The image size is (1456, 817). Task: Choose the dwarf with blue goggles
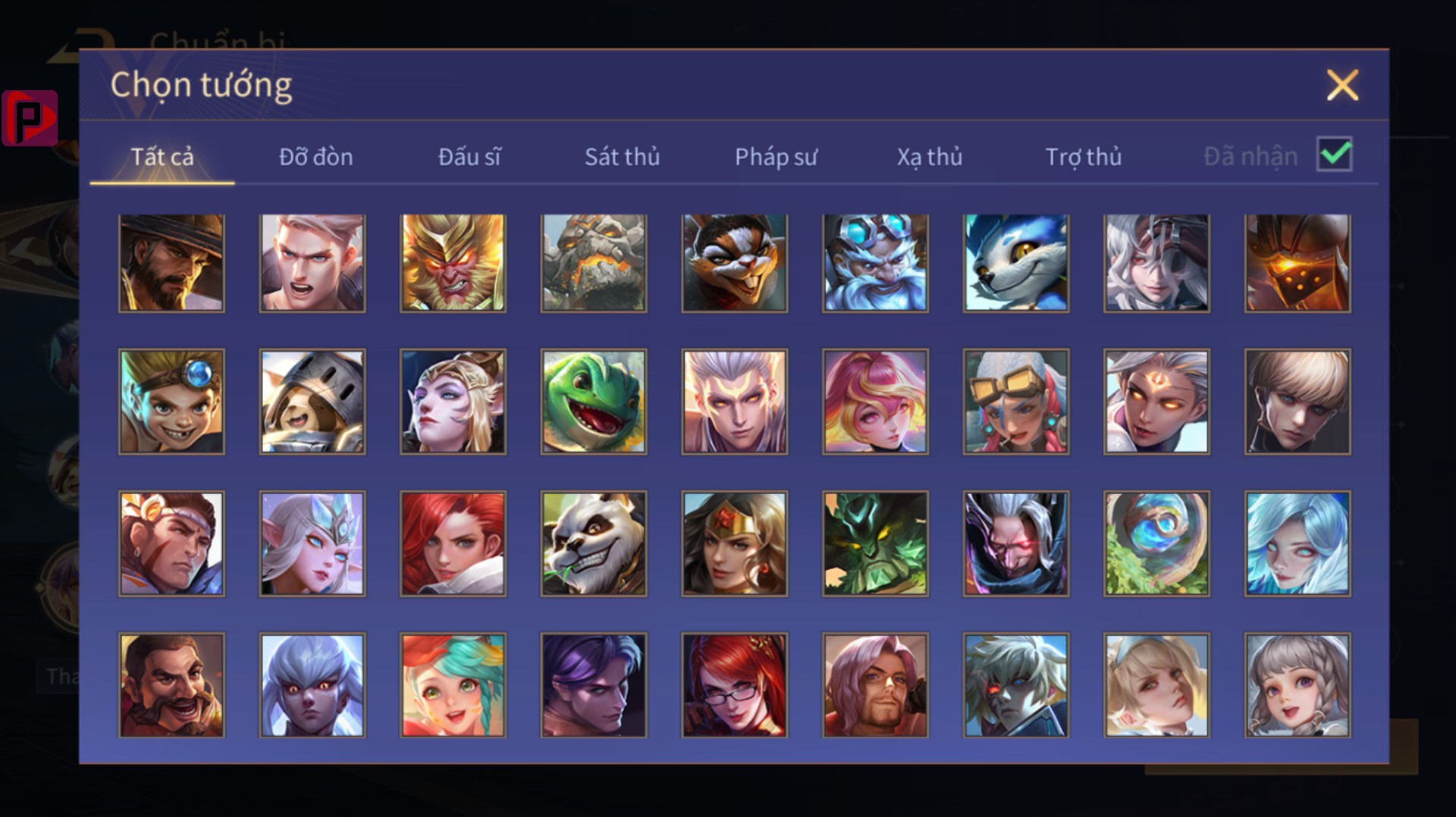[875, 262]
